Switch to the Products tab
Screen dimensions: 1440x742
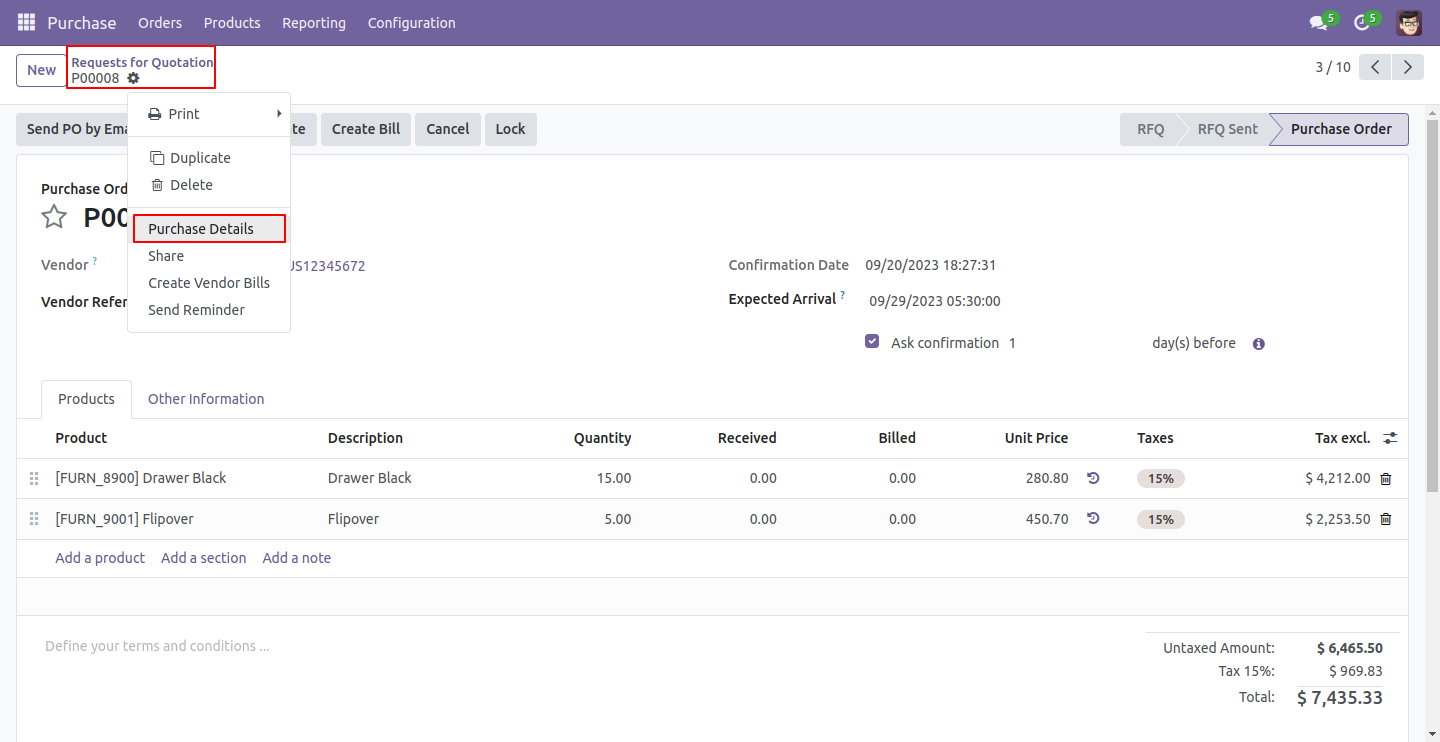pos(86,399)
